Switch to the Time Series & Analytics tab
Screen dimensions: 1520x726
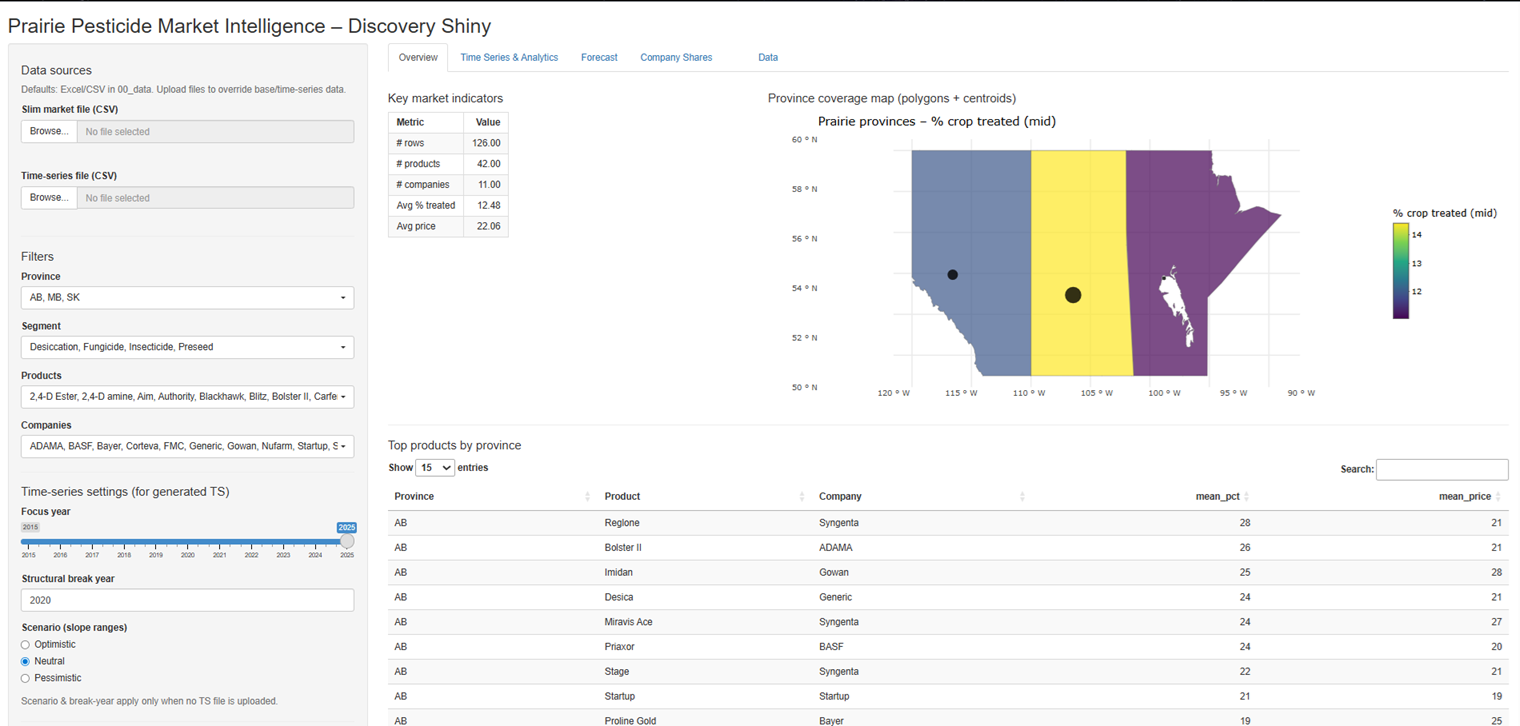509,58
